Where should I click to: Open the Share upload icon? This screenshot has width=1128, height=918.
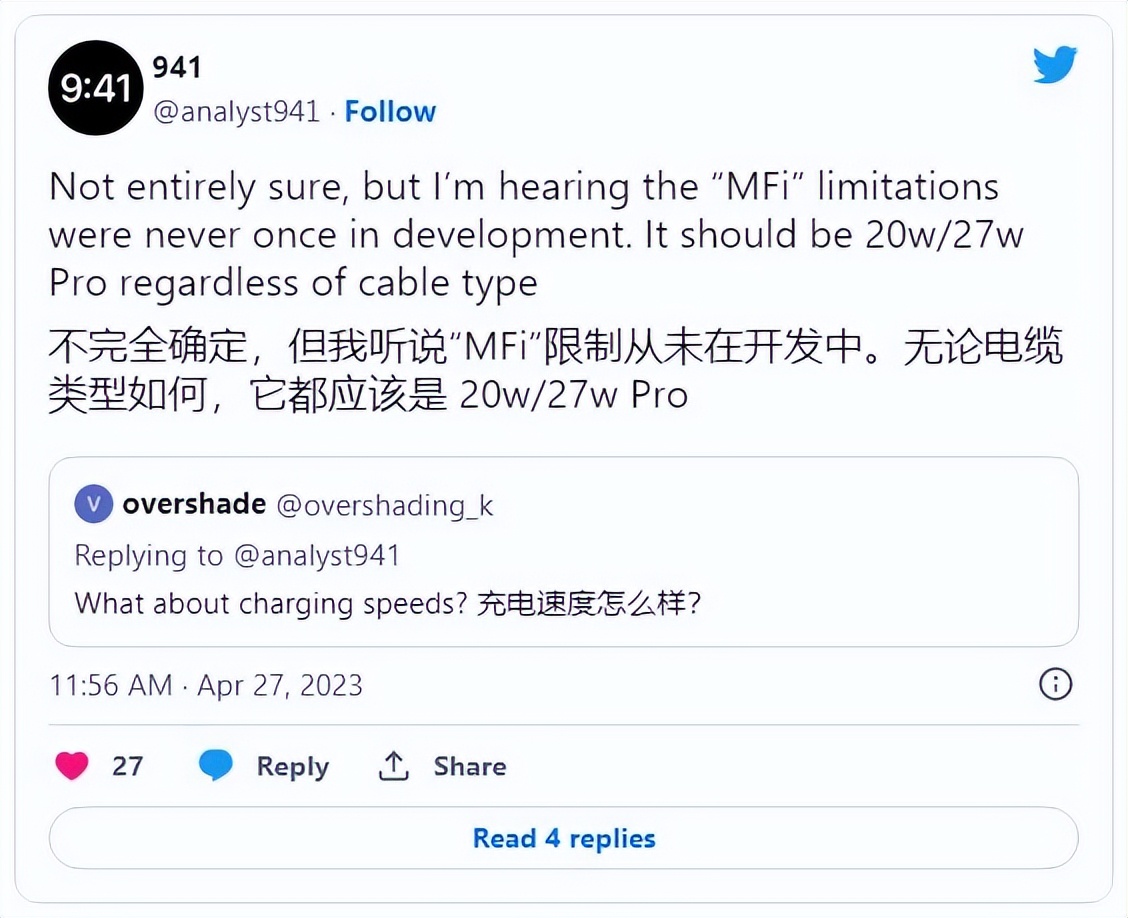(392, 765)
